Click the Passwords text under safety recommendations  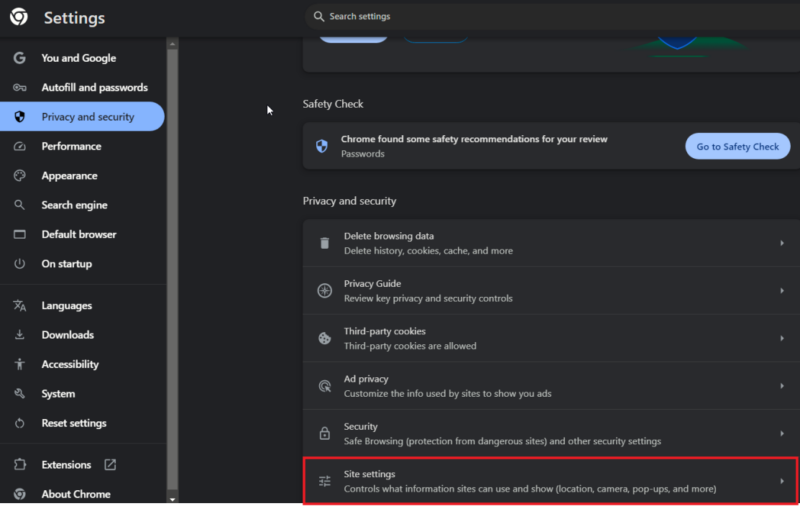click(x=363, y=154)
